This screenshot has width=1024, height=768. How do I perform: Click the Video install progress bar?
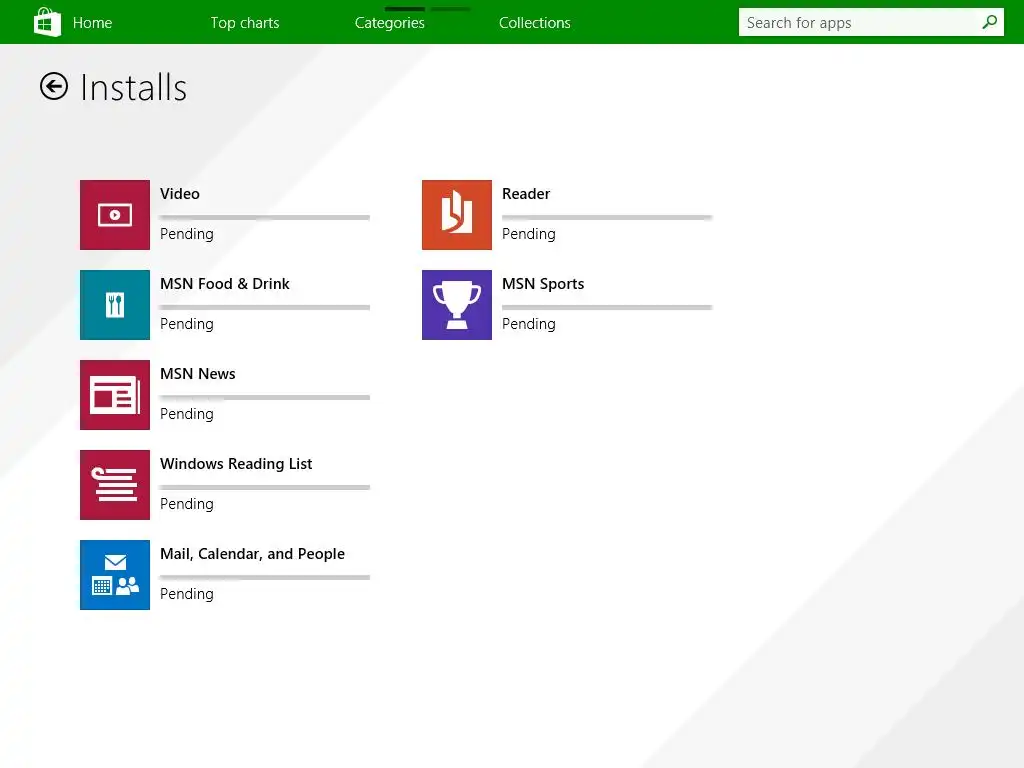coord(265,217)
